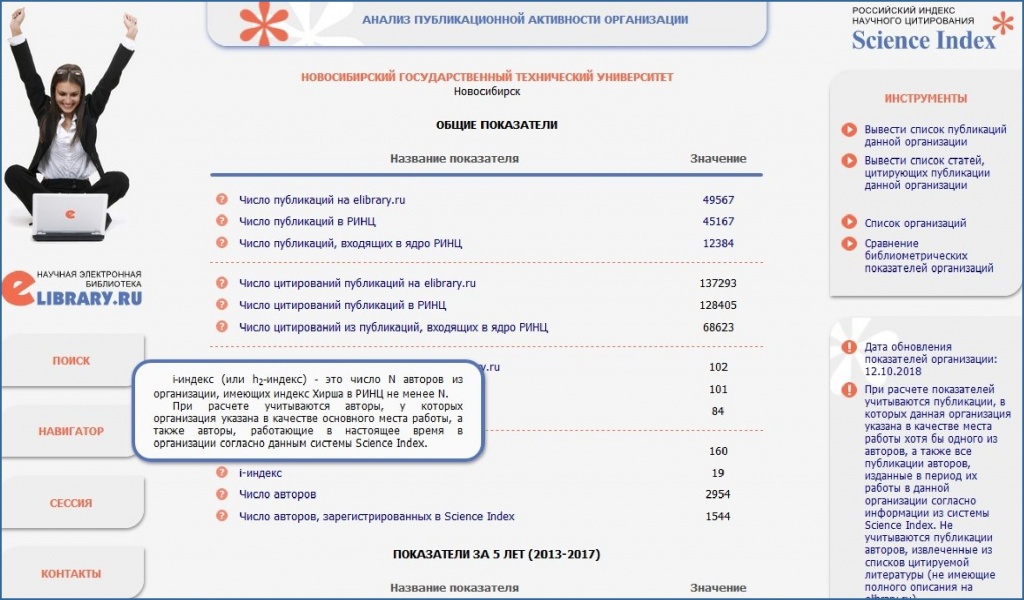Click the value 1544
Screen dimensions: 1024x600
click(718, 516)
